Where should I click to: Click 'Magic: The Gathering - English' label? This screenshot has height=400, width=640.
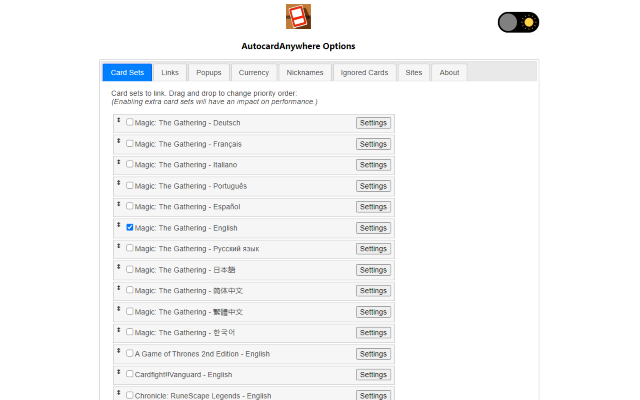click(186, 228)
